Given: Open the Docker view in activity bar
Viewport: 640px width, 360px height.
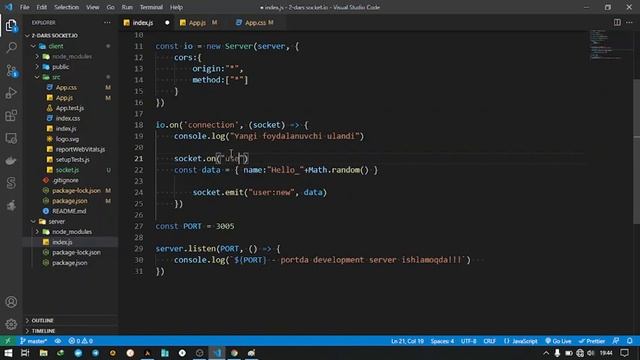Looking at the screenshot, I should (x=11, y=160).
